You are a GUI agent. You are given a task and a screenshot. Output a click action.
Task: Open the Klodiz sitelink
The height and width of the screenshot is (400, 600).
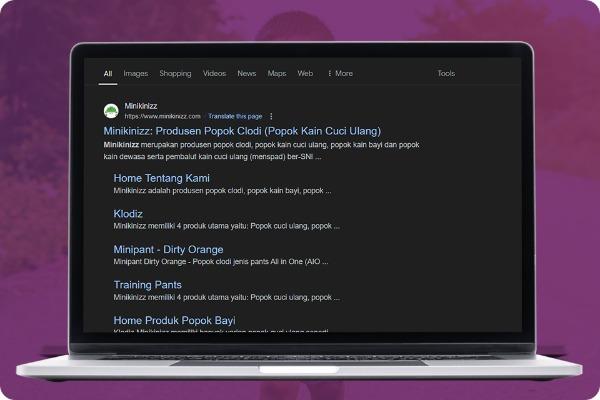tap(128, 214)
